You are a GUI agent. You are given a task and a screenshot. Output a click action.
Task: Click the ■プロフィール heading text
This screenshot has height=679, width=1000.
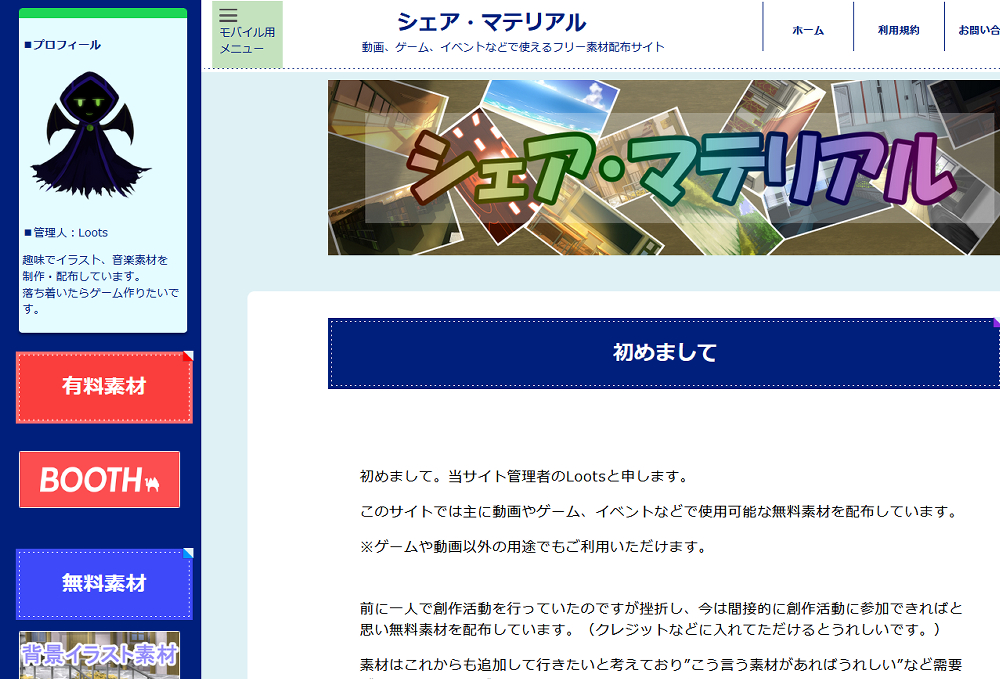(x=62, y=45)
